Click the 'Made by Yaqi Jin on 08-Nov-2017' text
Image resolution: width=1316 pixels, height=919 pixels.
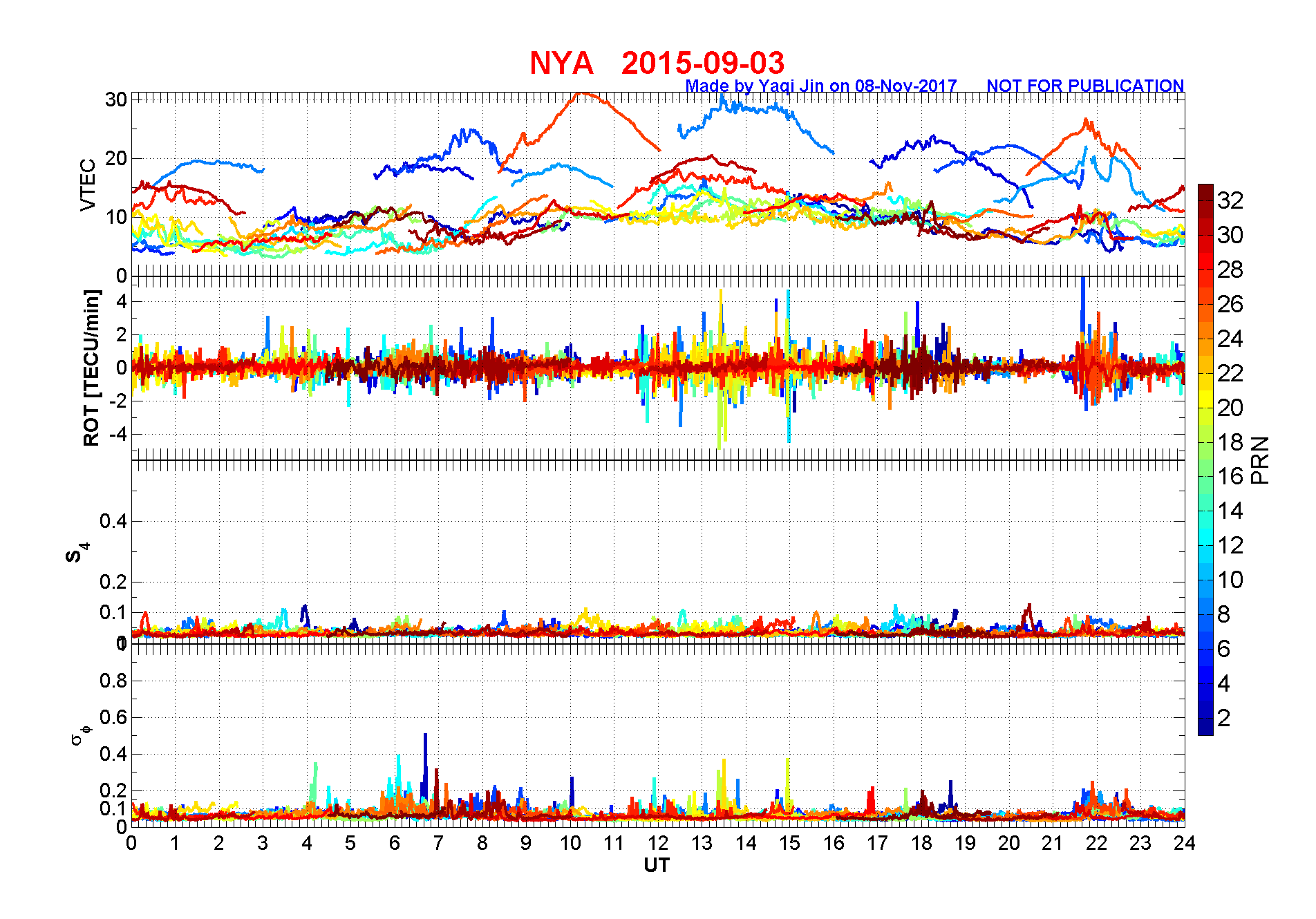pos(821,86)
